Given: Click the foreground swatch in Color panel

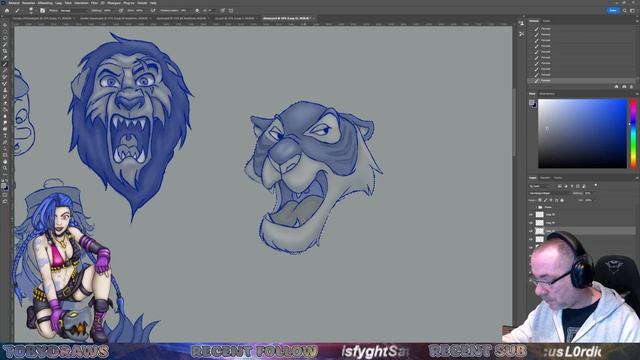Looking at the screenshot, I should (x=532, y=102).
